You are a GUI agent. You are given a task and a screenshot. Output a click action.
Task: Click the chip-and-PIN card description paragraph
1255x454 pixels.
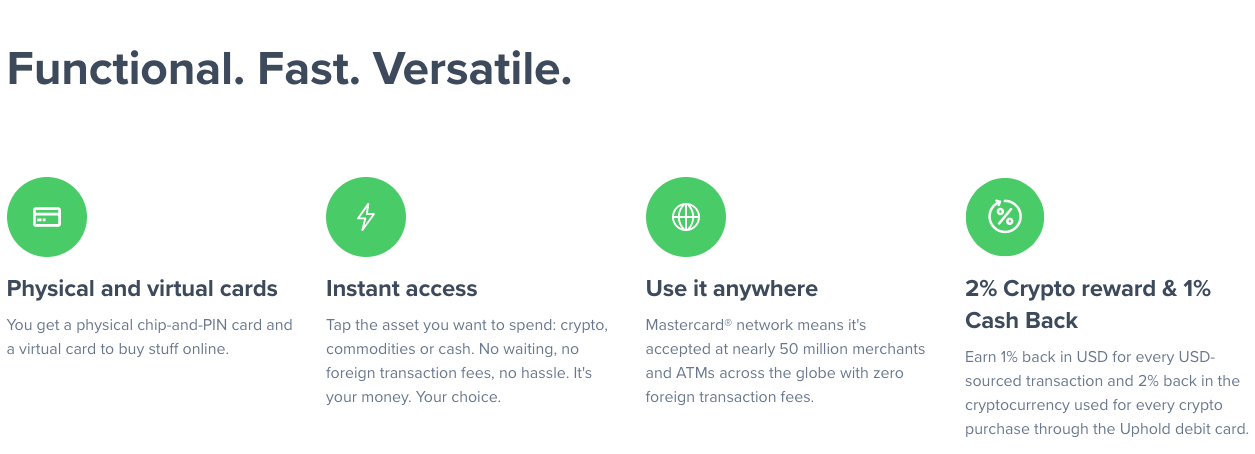(x=150, y=337)
